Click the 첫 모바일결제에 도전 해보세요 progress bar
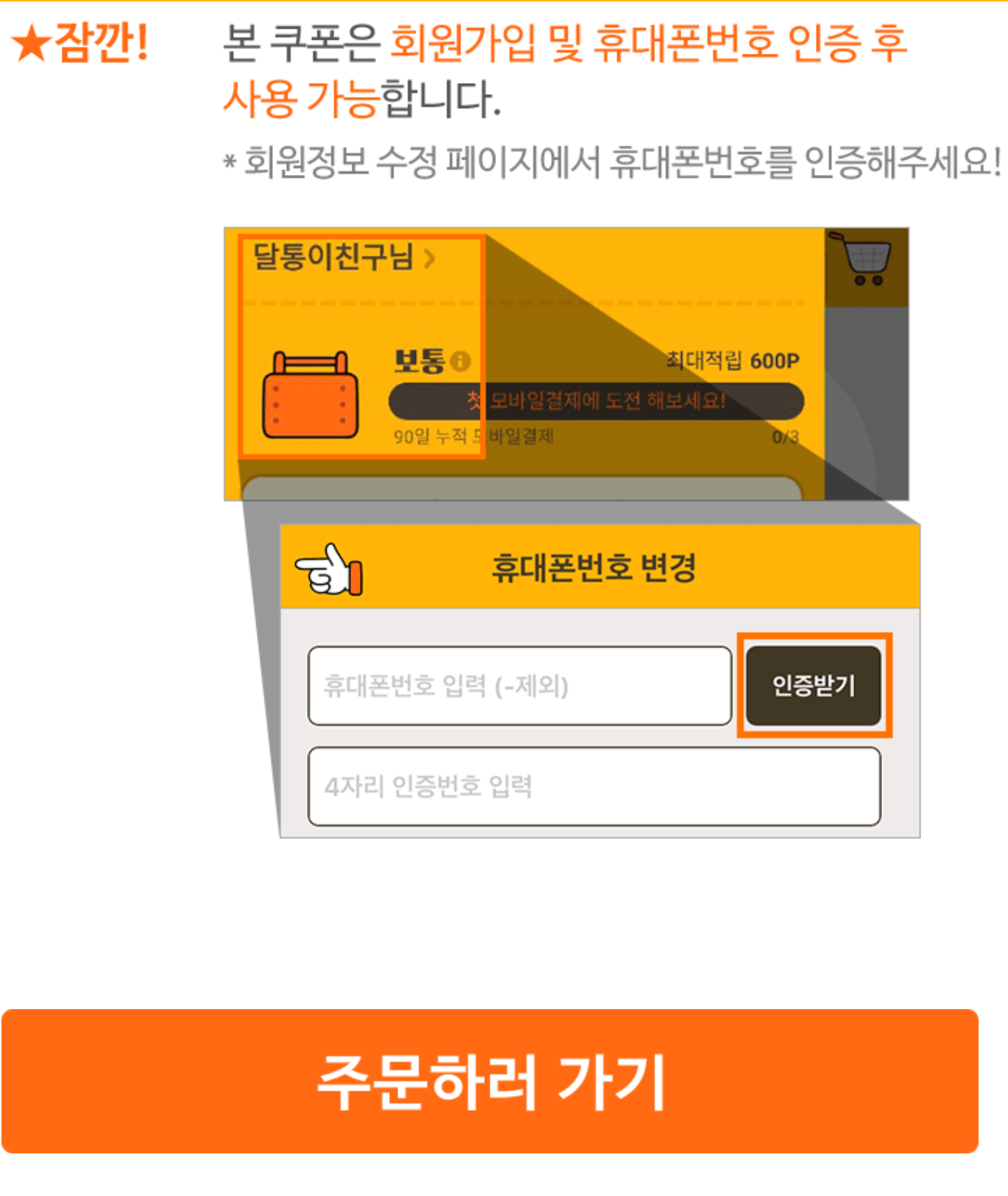The image size is (1008, 1196). coord(596,401)
